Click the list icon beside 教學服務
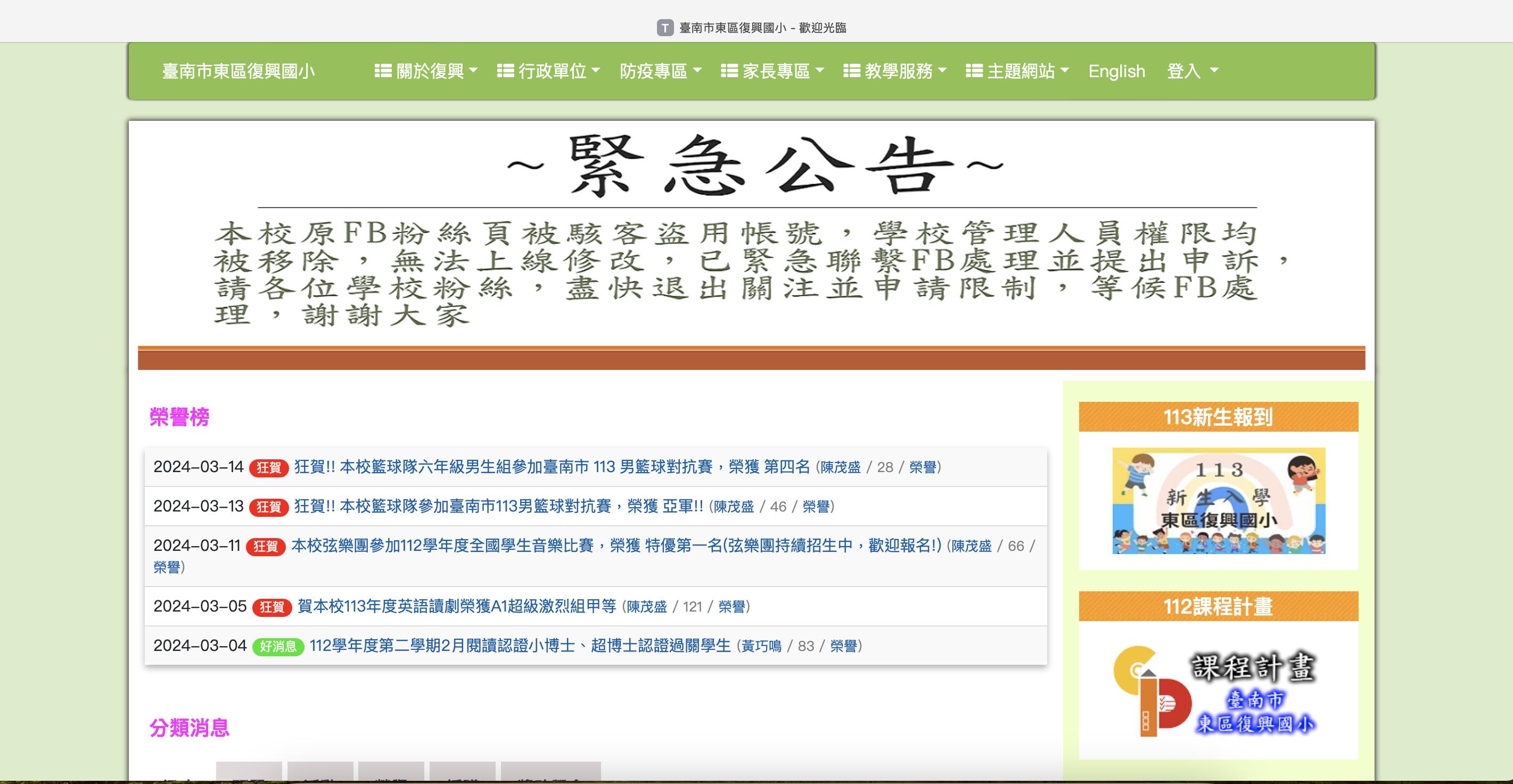1513x784 pixels. (x=852, y=71)
